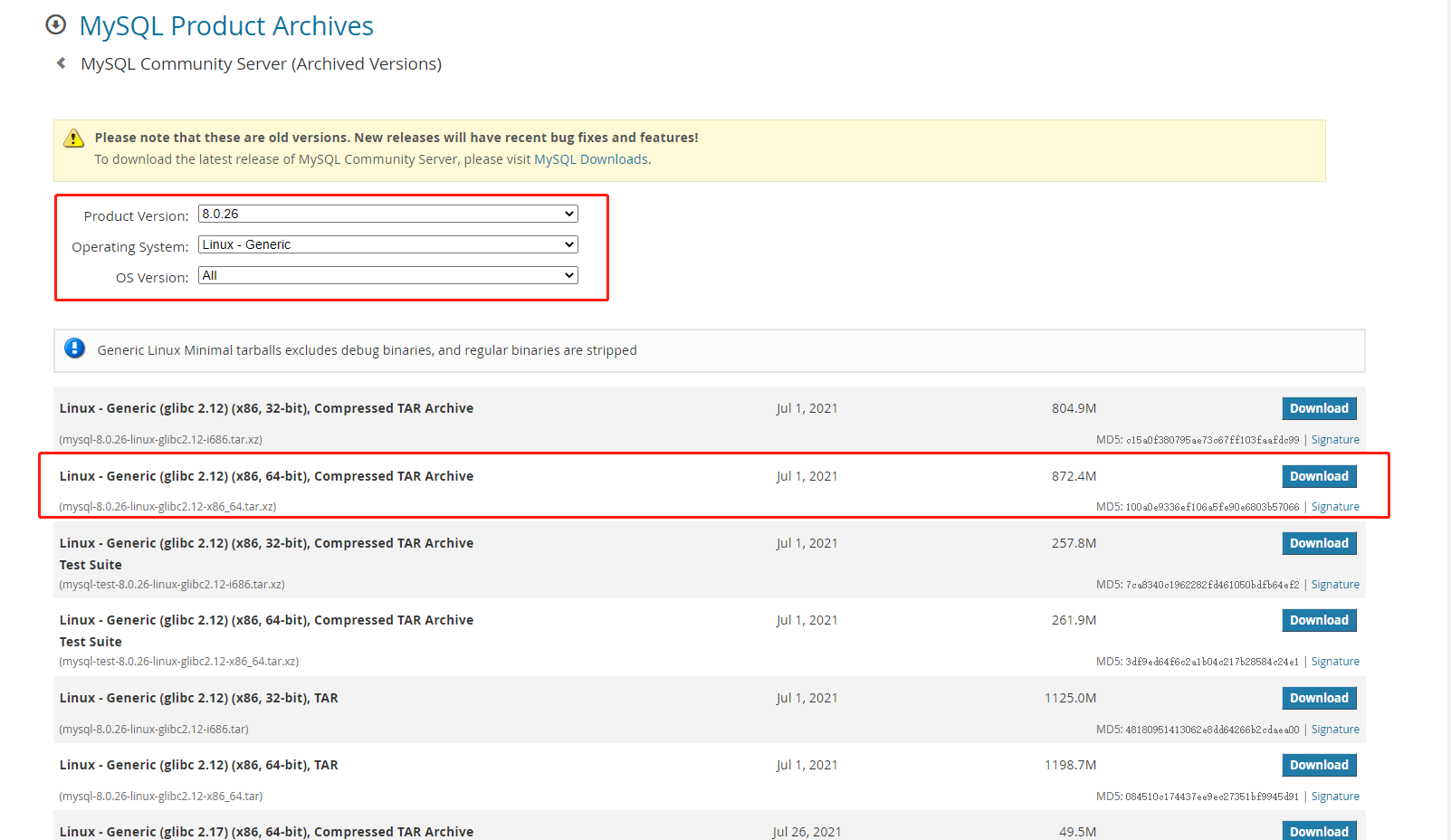
Task: Download the 32-bit TAR, 1125.0M
Action: point(1319,698)
